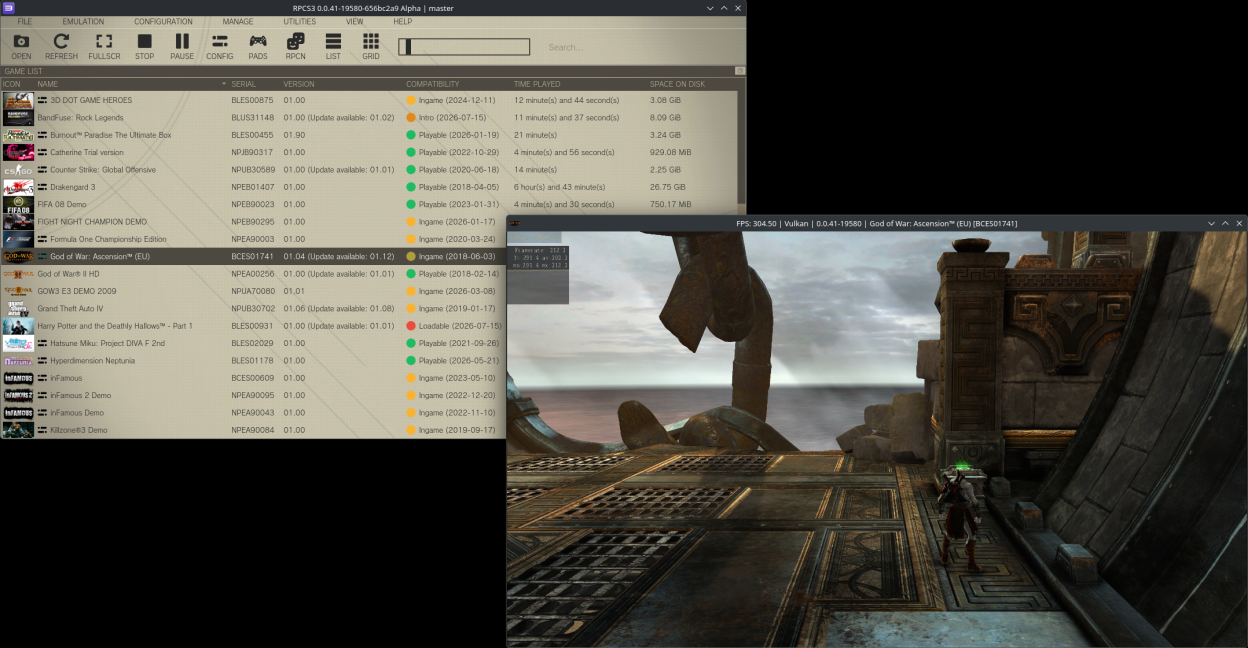
Task: Float the Game List dock panel
Action: point(740,71)
